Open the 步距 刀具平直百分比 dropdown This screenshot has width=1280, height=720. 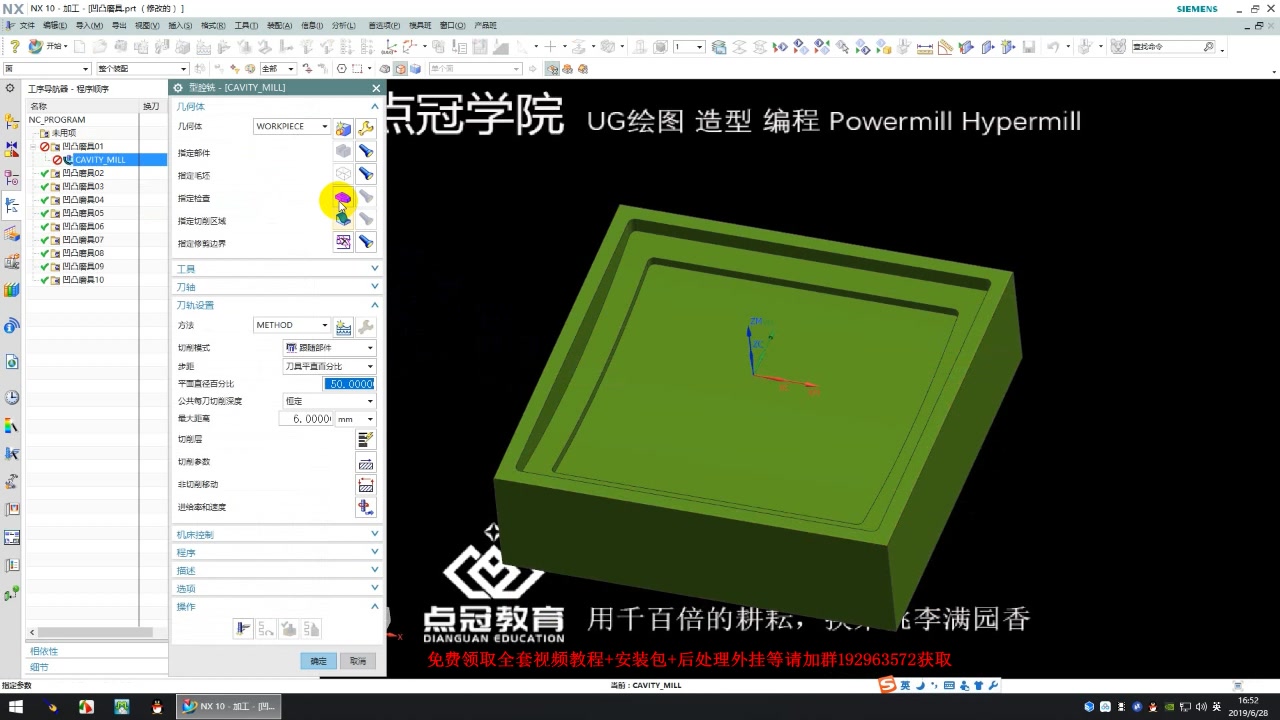(x=330, y=366)
